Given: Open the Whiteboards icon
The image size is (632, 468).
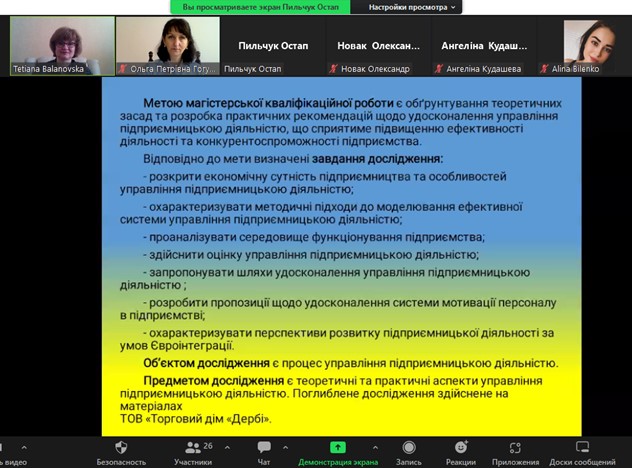Looking at the screenshot, I should click(582, 447).
